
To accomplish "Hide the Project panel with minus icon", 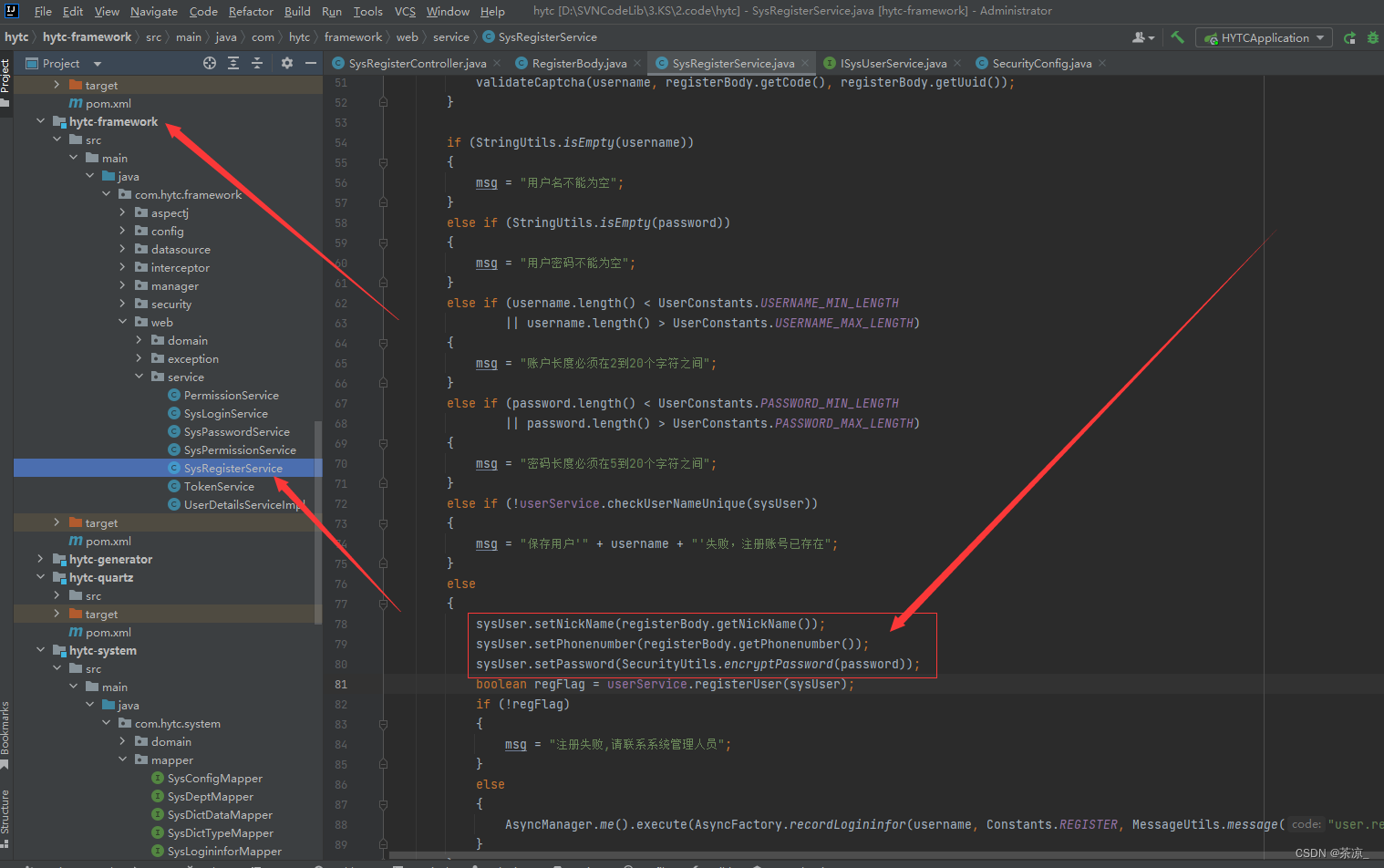I will 311,63.
